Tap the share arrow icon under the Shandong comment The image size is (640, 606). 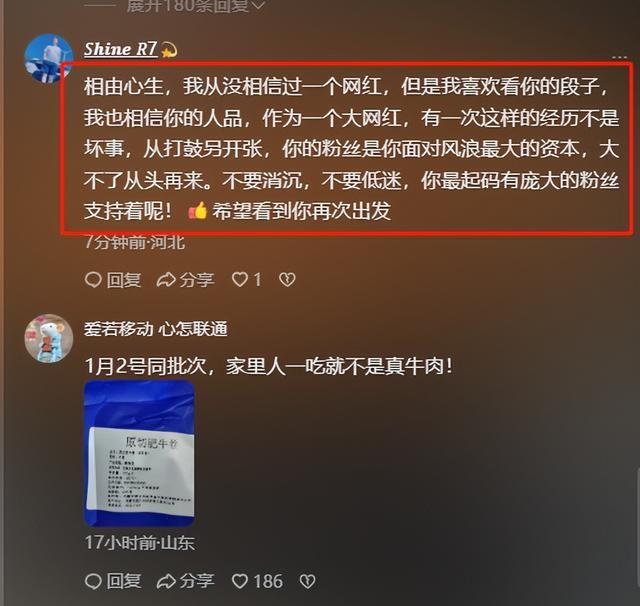[x=166, y=581]
